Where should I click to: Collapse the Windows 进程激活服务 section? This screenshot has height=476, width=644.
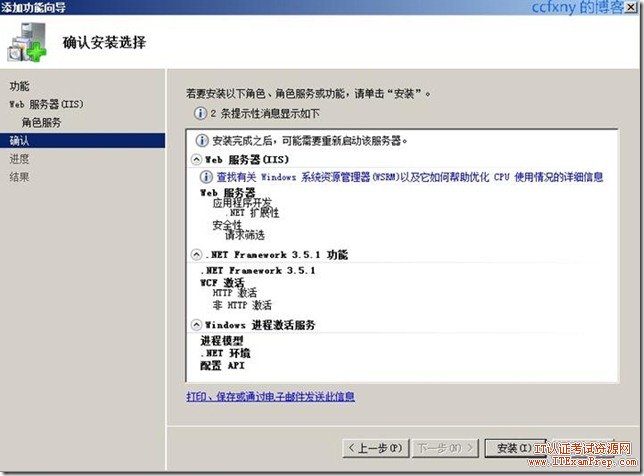[196, 325]
